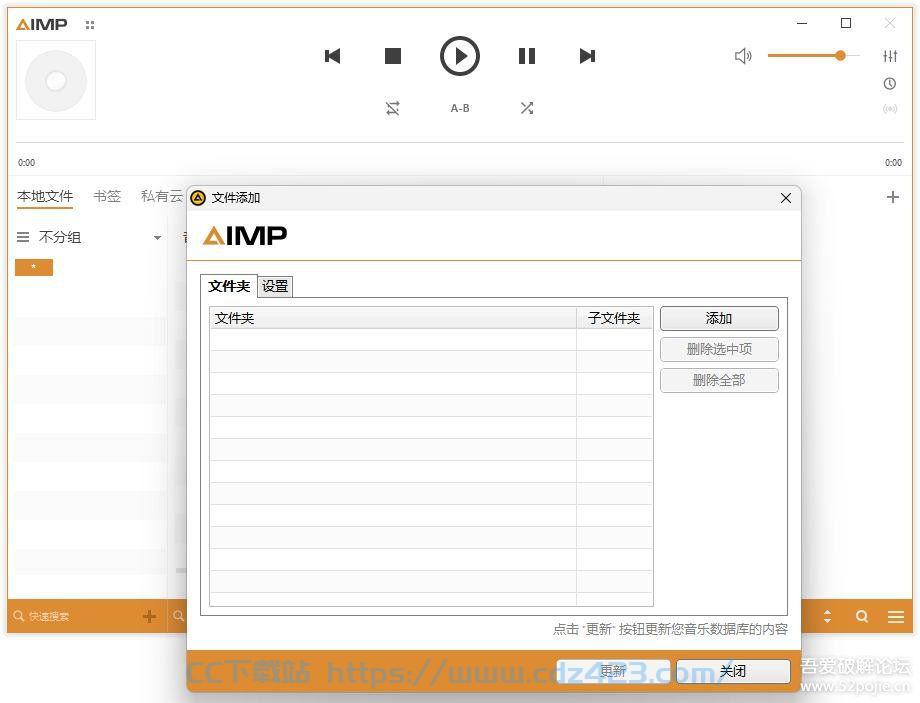This screenshot has width=920, height=703.
Task: Click the AIMP icon in the dialog title bar
Action: click(x=198, y=198)
